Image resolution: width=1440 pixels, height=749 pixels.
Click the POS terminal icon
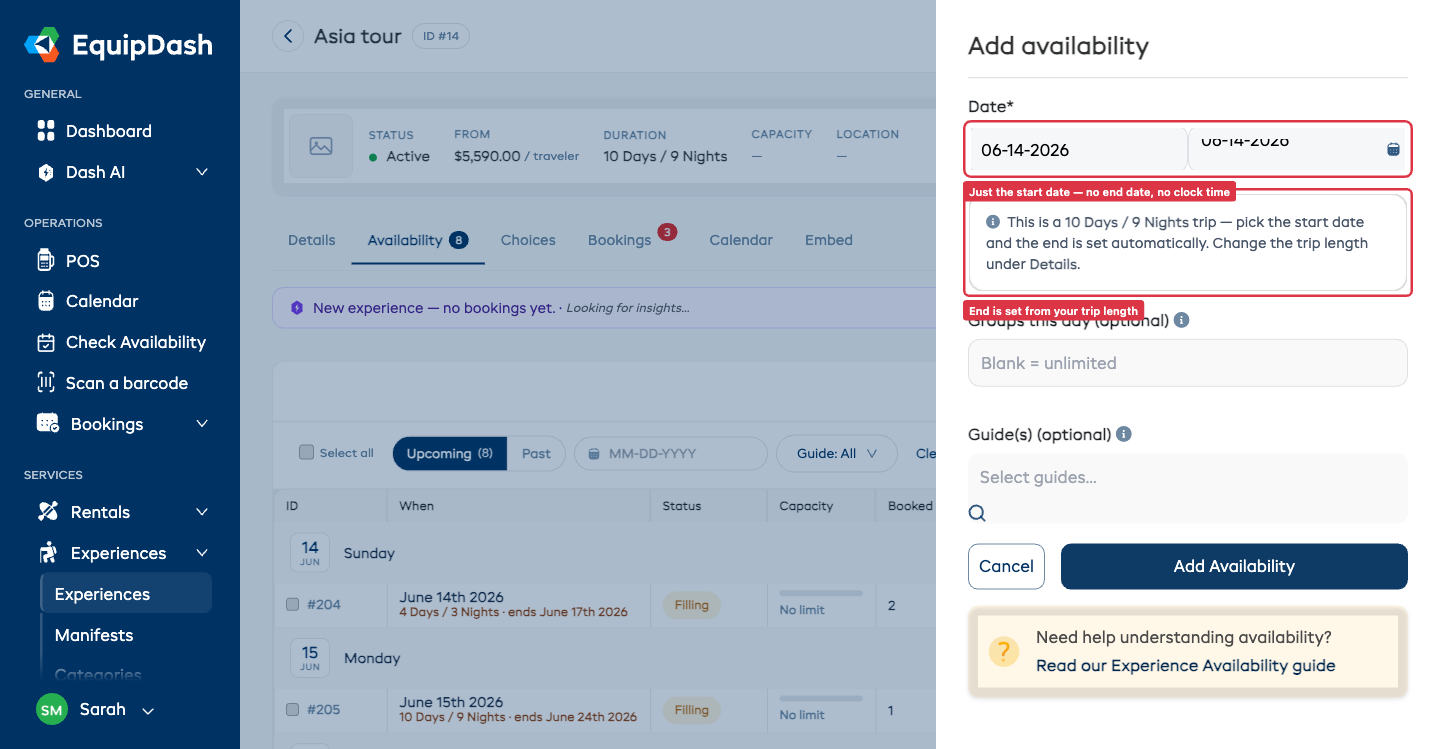pyautogui.click(x=45, y=261)
